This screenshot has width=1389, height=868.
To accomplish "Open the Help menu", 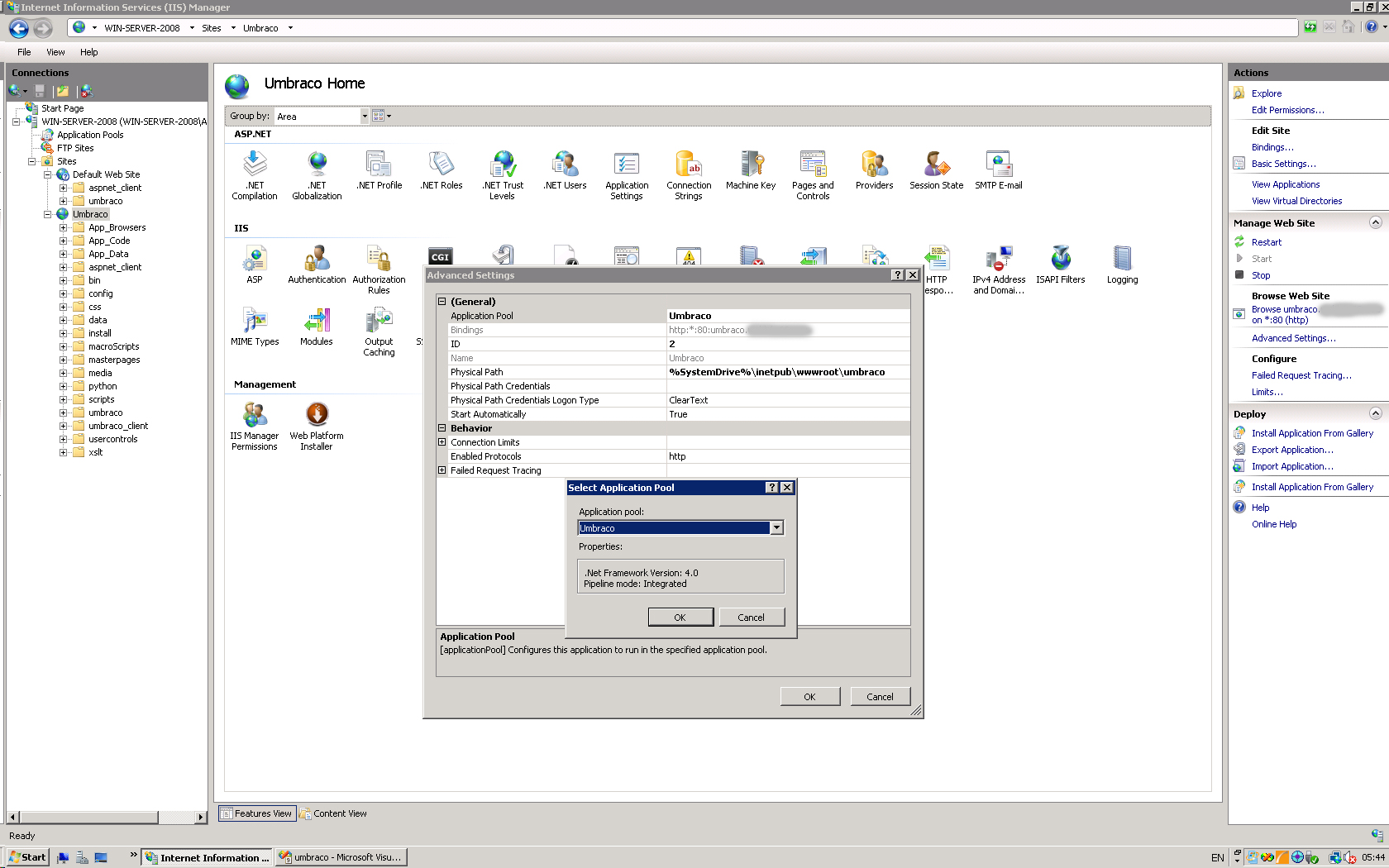I will (88, 52).
